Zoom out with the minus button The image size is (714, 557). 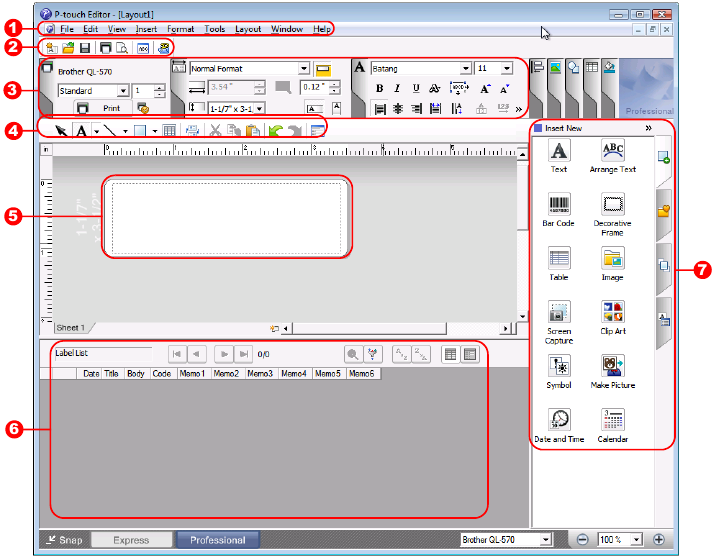pos(582,540)
